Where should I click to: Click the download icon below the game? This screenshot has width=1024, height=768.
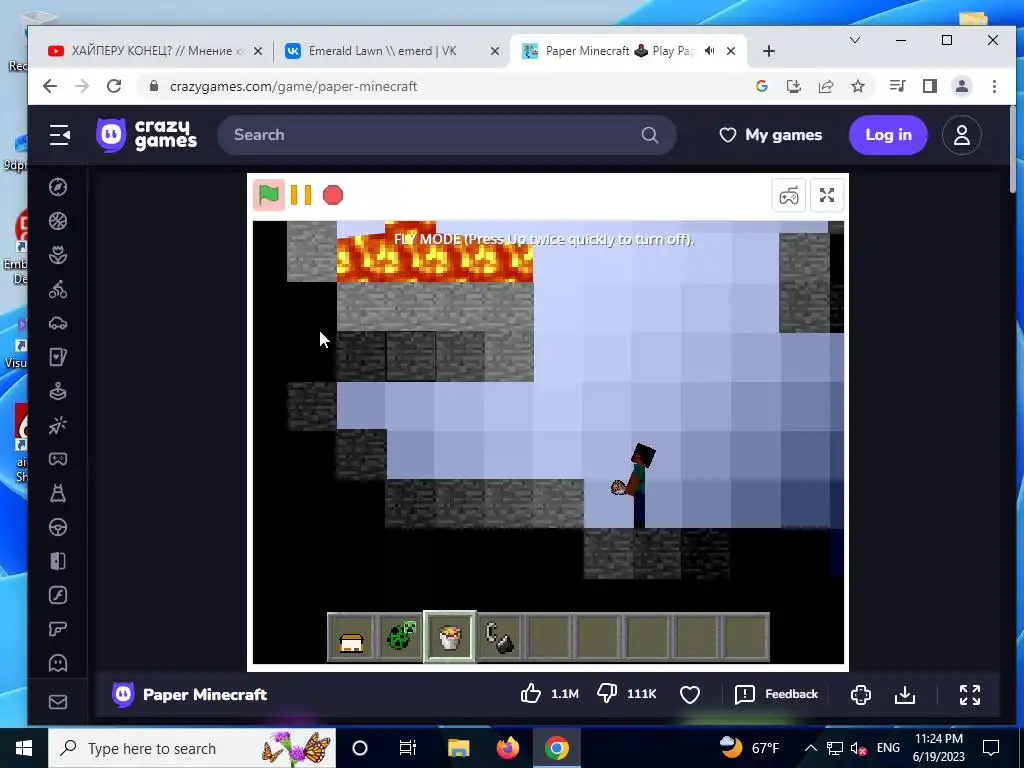[904, 695]
